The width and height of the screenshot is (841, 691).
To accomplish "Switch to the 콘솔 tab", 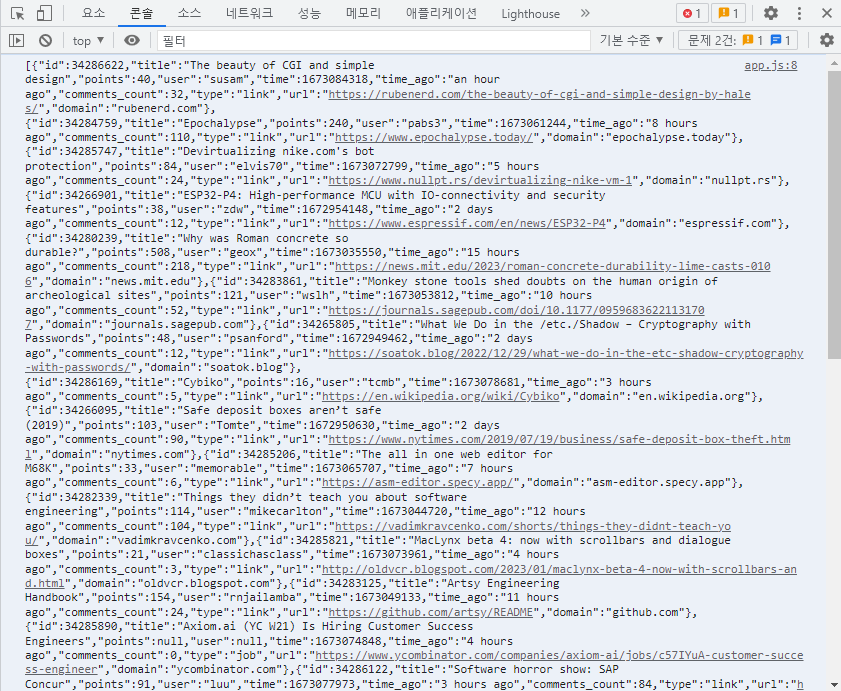I will pyautogui.click(x=142, y=13).
